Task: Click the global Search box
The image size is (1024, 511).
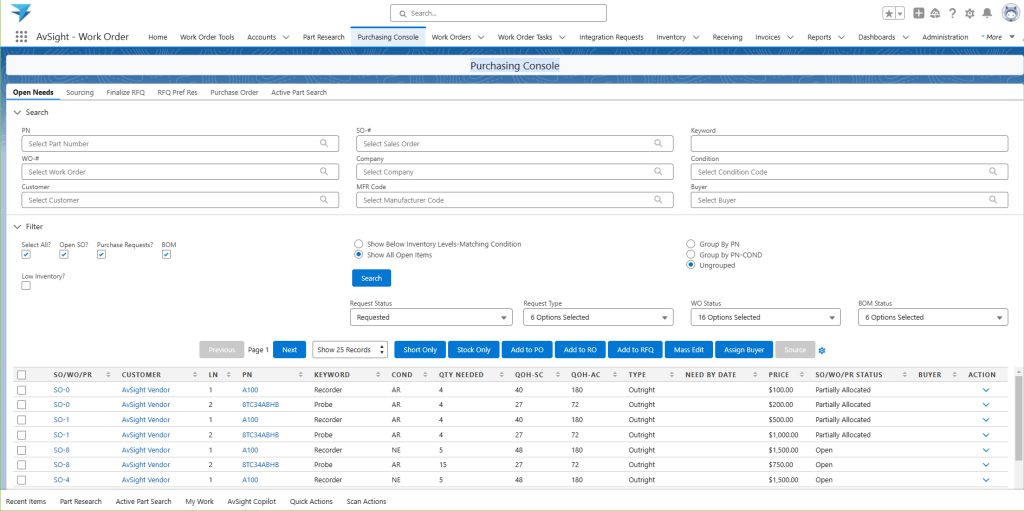Action: 498,13
